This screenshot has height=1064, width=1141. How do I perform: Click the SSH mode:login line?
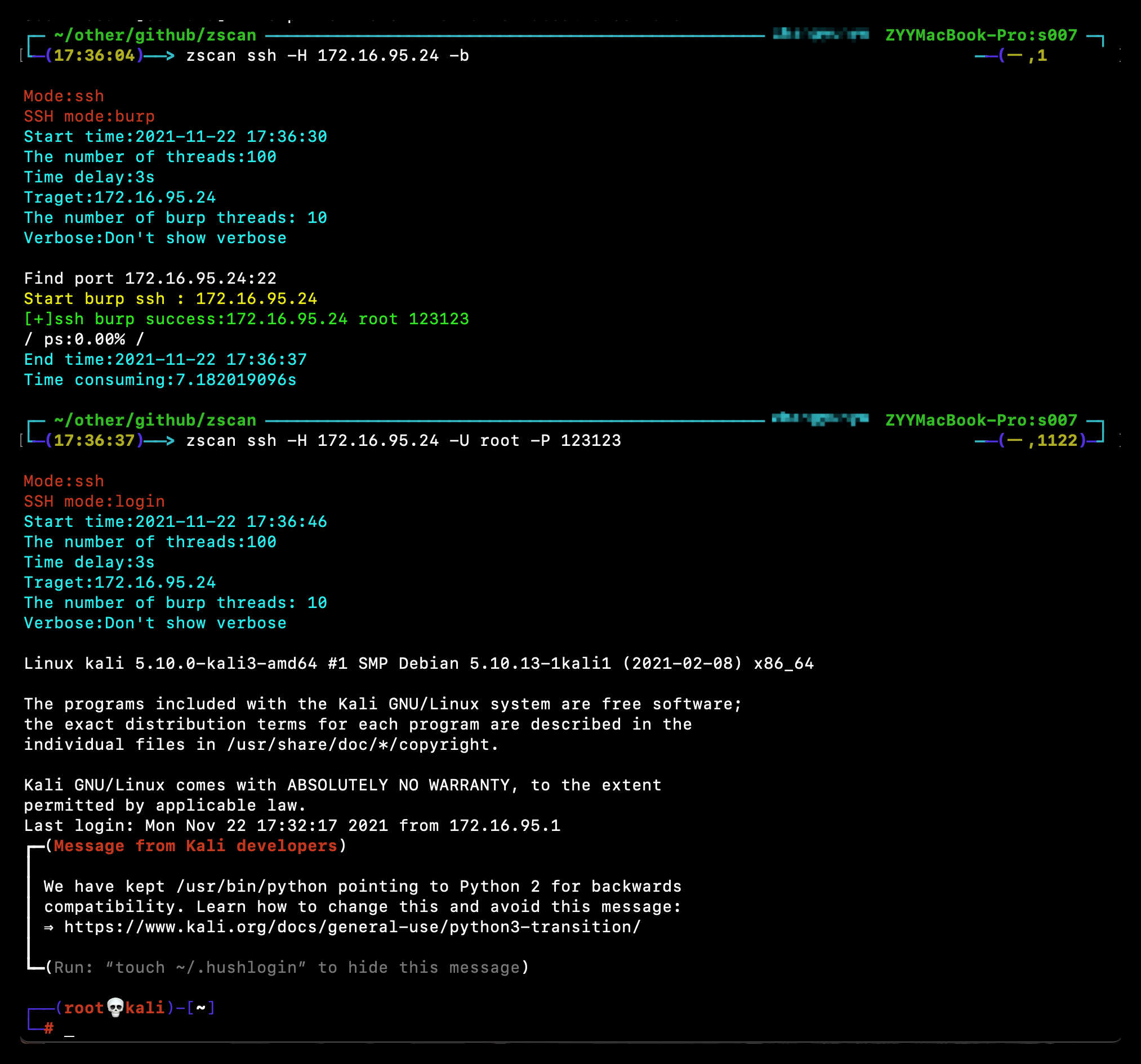pos(94,501)
